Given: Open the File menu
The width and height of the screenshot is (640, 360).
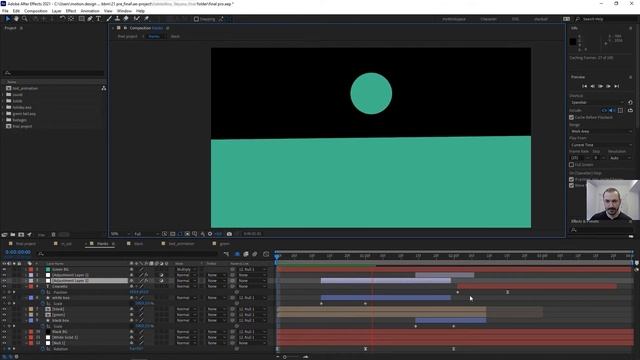Looking at the screenshot, I should click(5, 11).
